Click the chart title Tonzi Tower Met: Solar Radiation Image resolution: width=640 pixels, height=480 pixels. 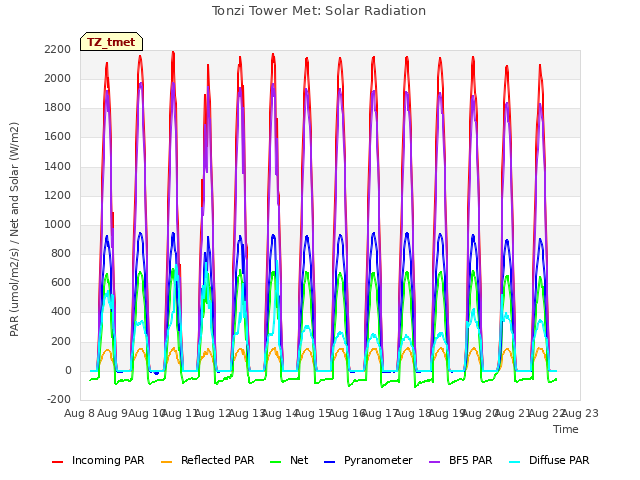319,11
